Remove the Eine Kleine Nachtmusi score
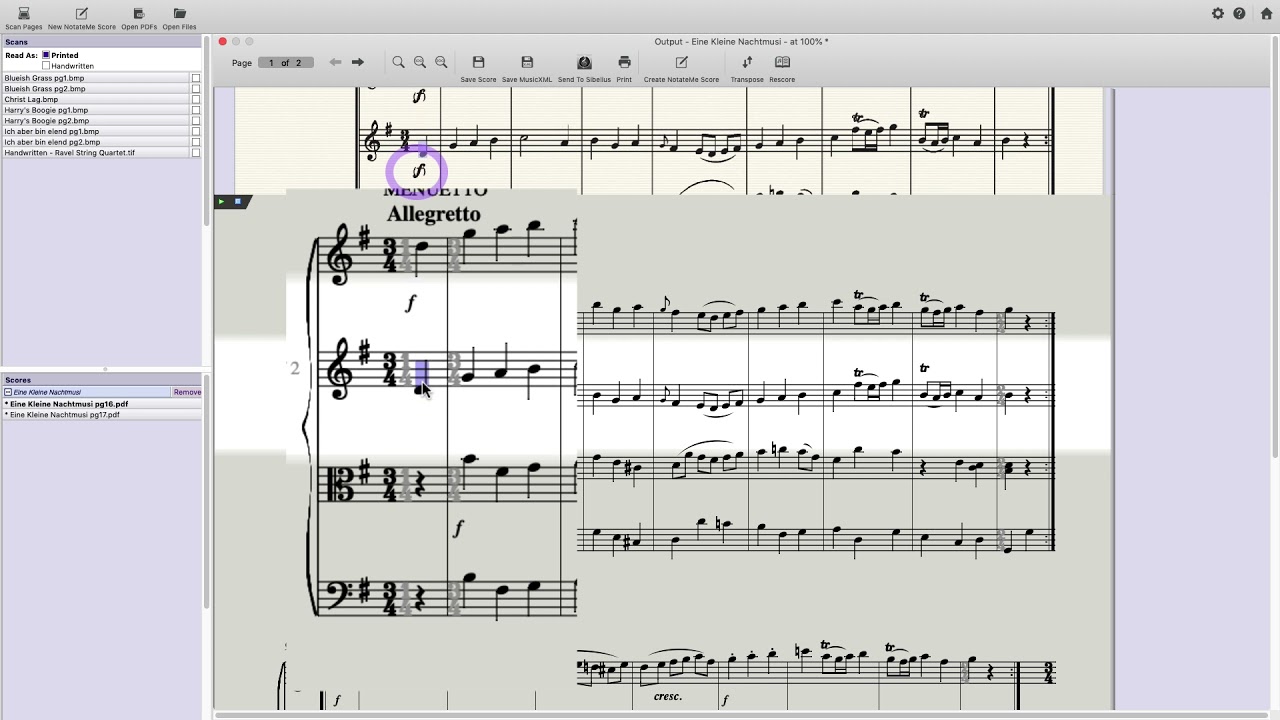Screen dimensions: 1280x720 187,392
